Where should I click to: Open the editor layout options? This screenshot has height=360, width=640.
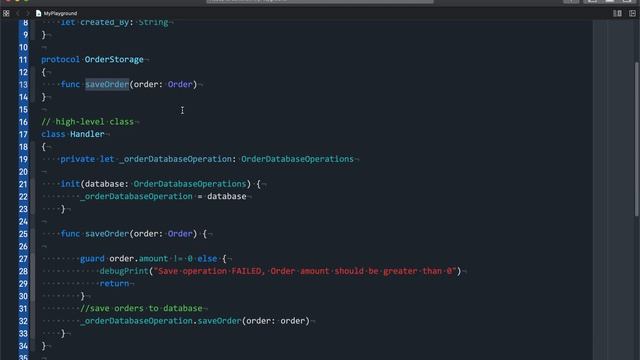click(618, 13)
